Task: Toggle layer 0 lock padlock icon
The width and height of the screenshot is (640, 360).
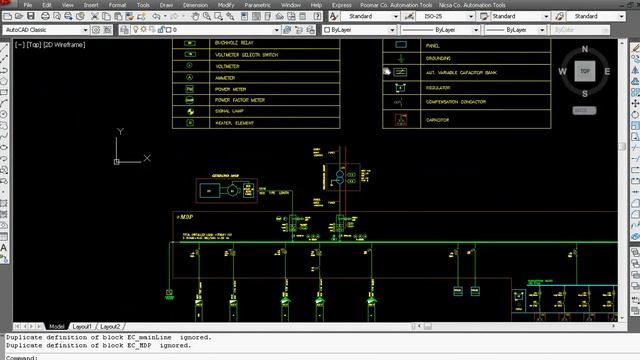Action: pyautogui.click(x=161, y=30)
